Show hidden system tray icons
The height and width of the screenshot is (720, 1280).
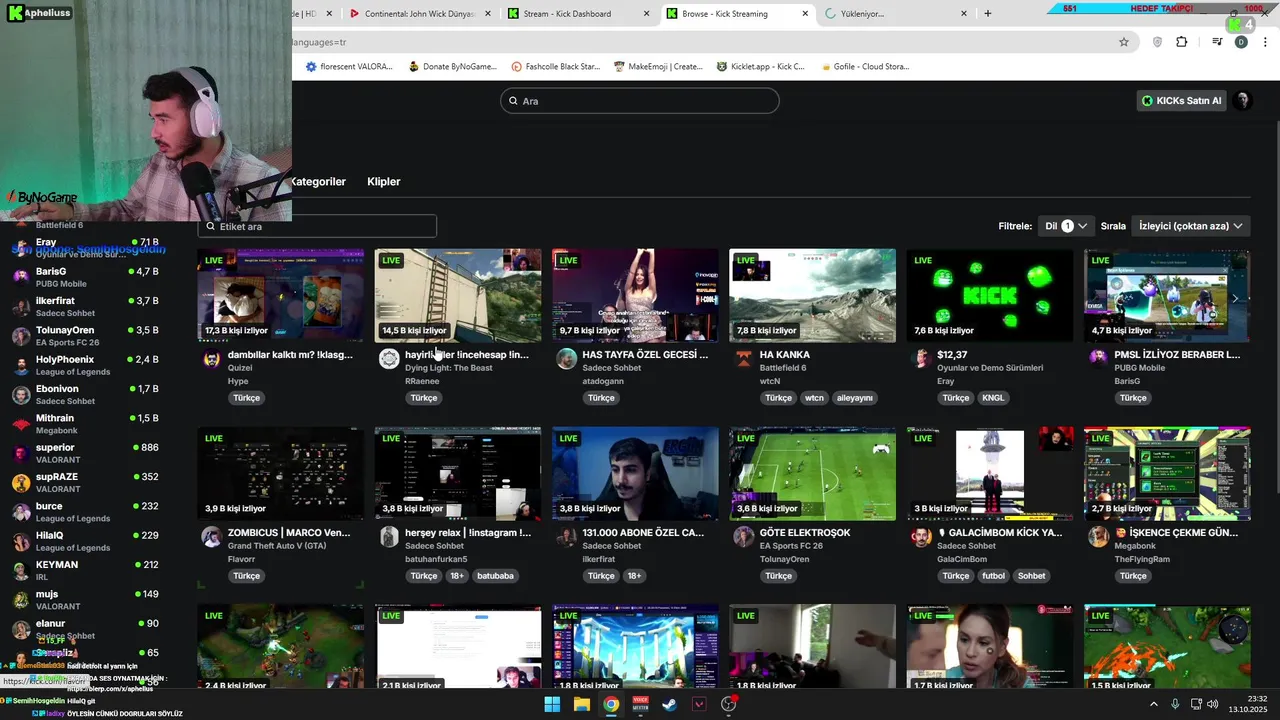[x=1153, y=704]
